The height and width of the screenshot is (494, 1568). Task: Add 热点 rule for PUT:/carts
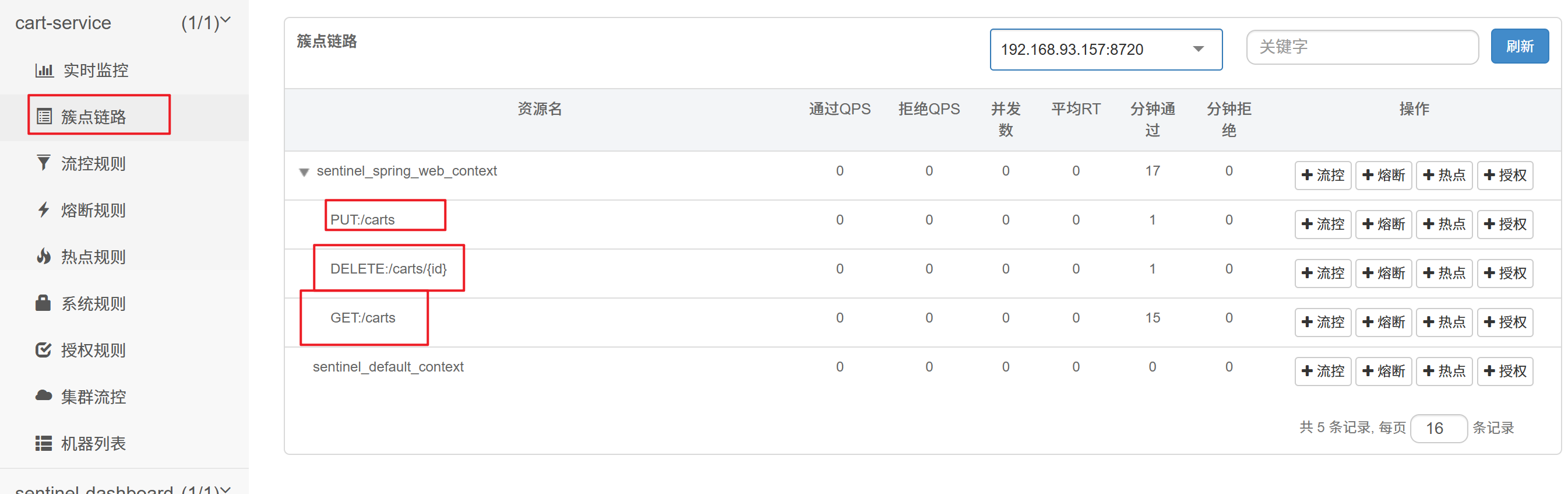pyautogui.click(x=1444, y=224)
